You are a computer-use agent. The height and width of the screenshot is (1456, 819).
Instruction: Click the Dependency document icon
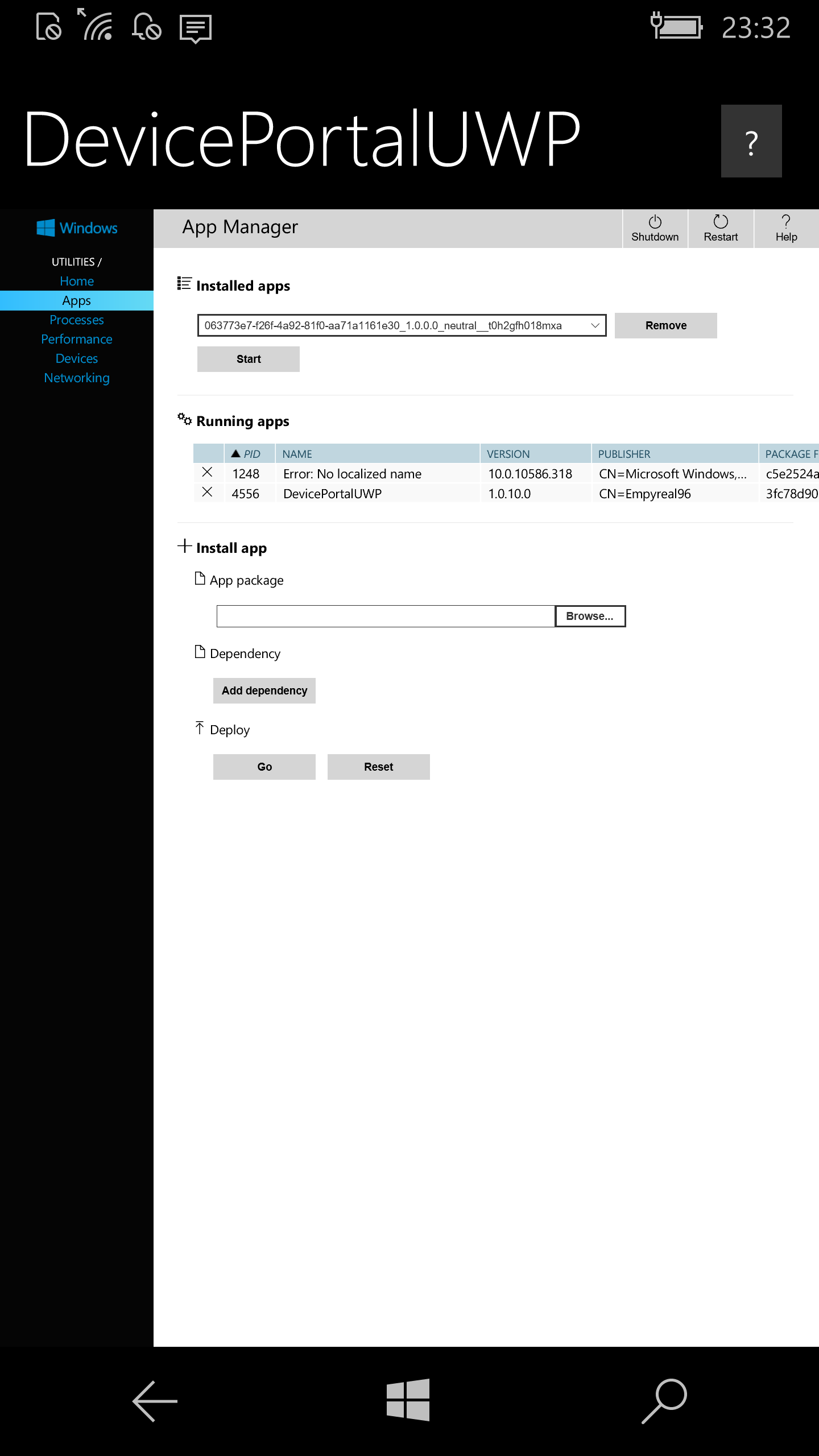pos(200,652)
